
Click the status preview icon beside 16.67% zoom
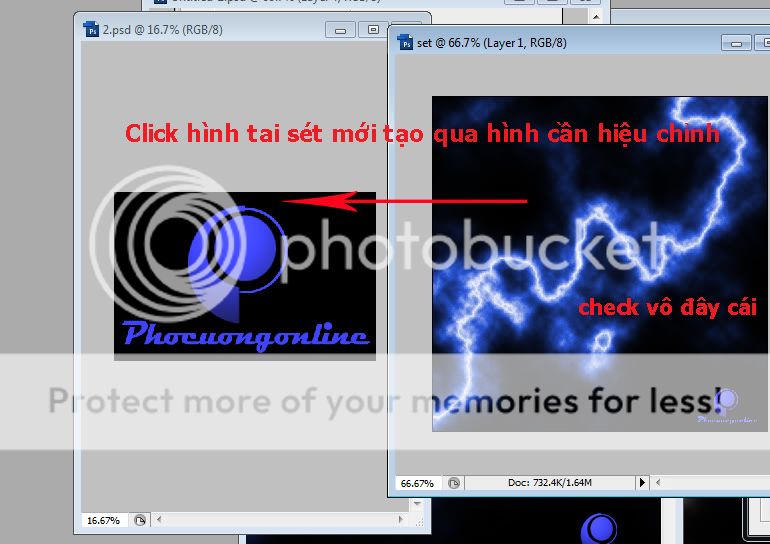click(x=140, y=520)
